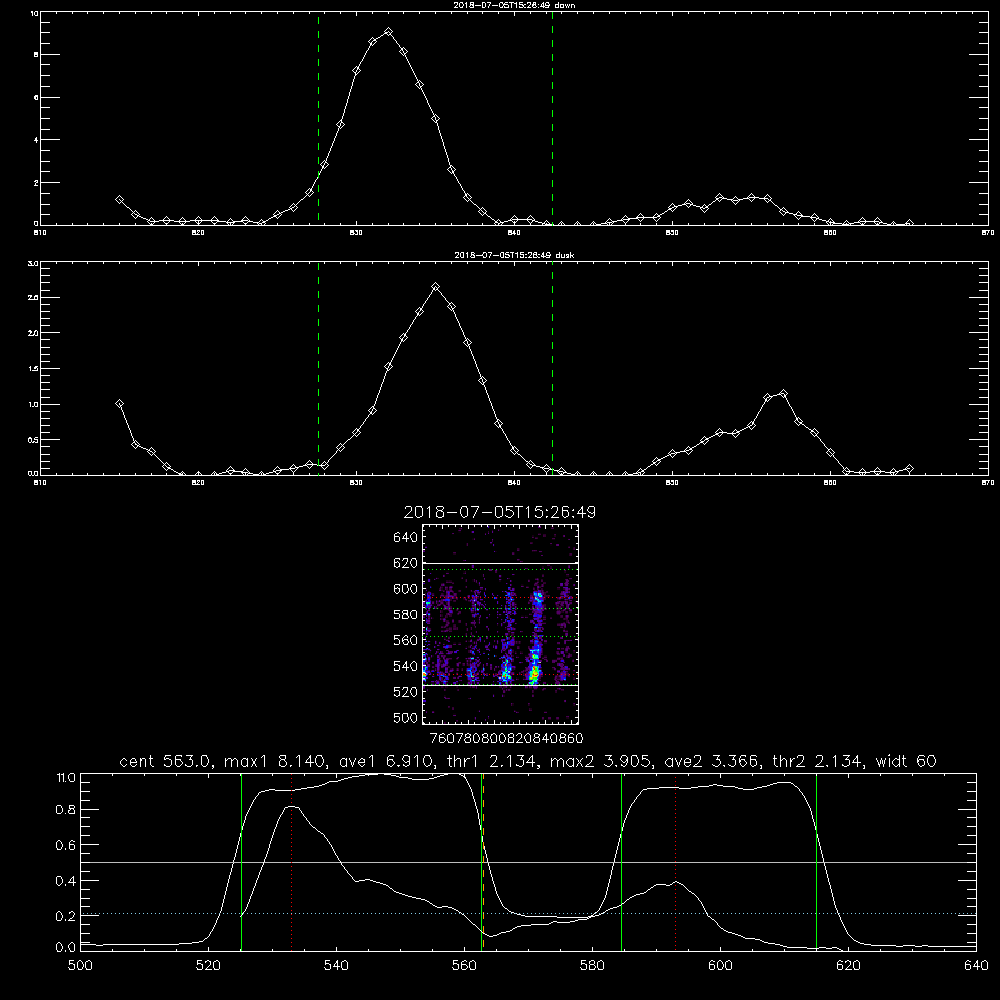Select the 'thr1 2.134' stat text
The width and height of the screenshot is (1000, 1000).
pos(489,761)
